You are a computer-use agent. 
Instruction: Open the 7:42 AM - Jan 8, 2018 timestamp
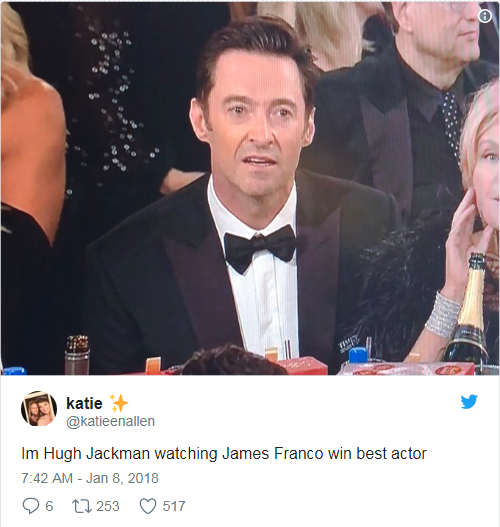[90, 478]
